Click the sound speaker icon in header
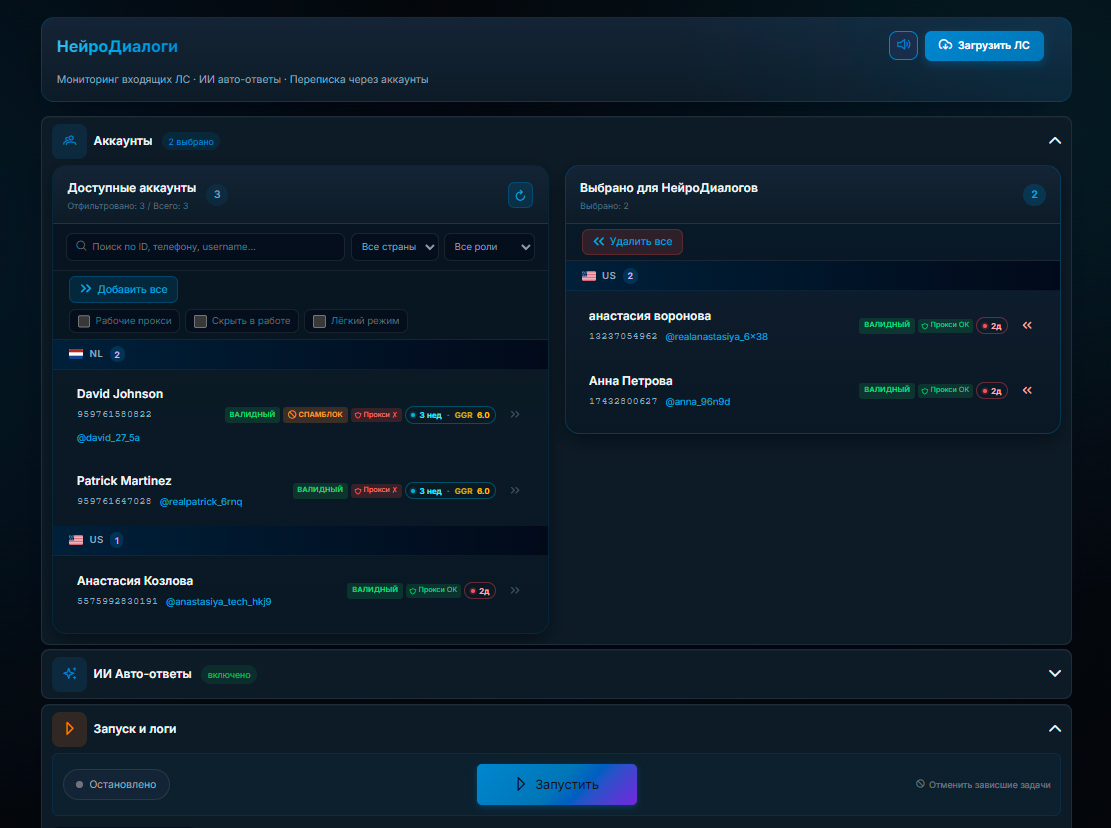The height and width of the screenshot is (828, 1111). pyautogui.click(x=903, y=45)
